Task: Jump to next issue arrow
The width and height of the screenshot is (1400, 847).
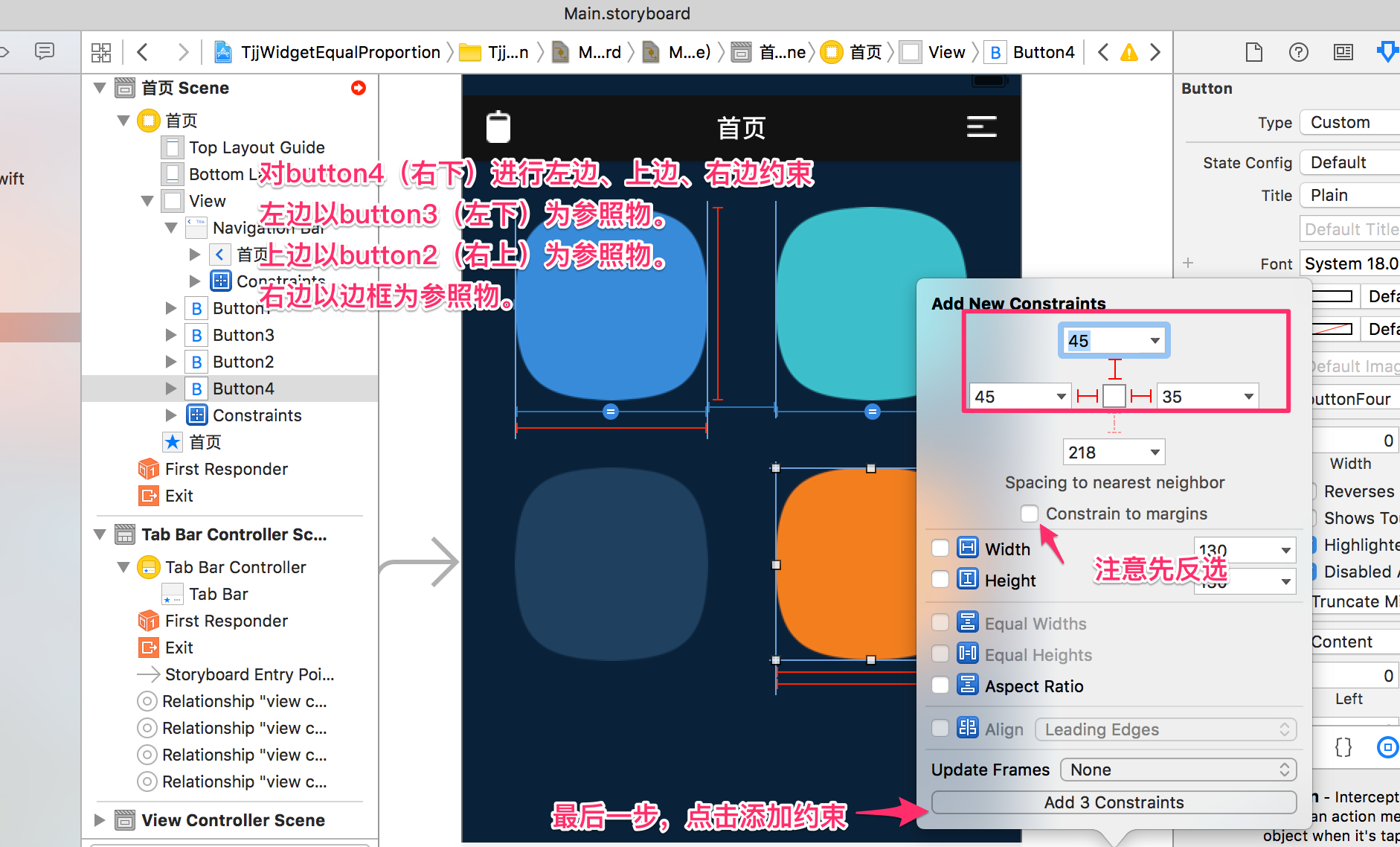Action: click(x=1155, y=52)
